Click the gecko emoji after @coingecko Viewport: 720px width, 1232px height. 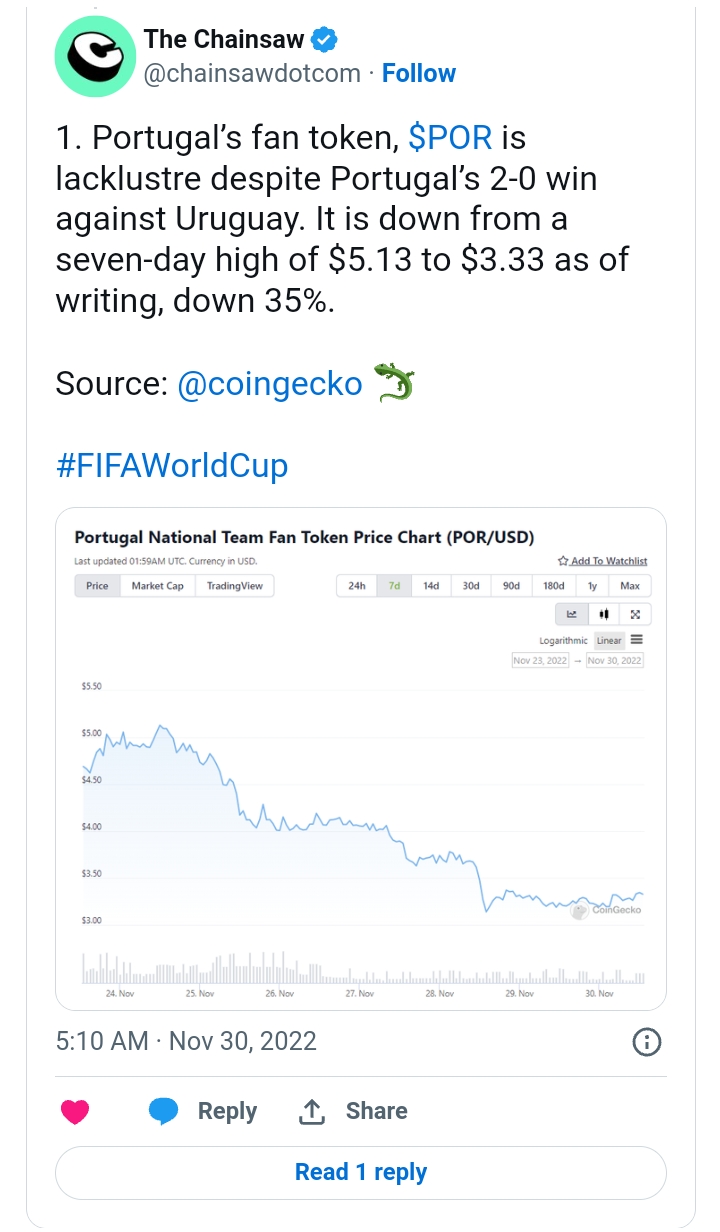(393, 384)
